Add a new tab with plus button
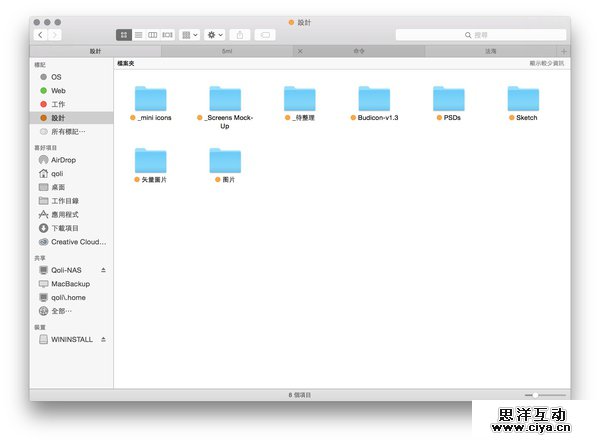Viewport: 600px width, 443px height. (564, 50)
